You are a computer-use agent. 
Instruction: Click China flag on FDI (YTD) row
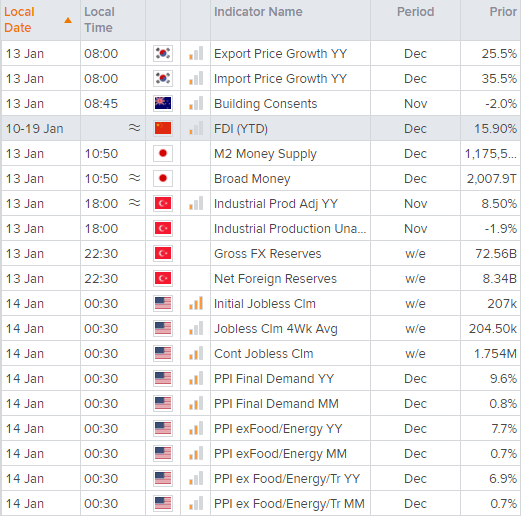pos(163,128)
